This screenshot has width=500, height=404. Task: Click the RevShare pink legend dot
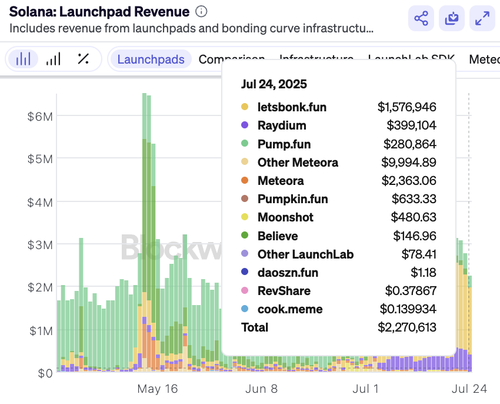[x=245, y=290]
